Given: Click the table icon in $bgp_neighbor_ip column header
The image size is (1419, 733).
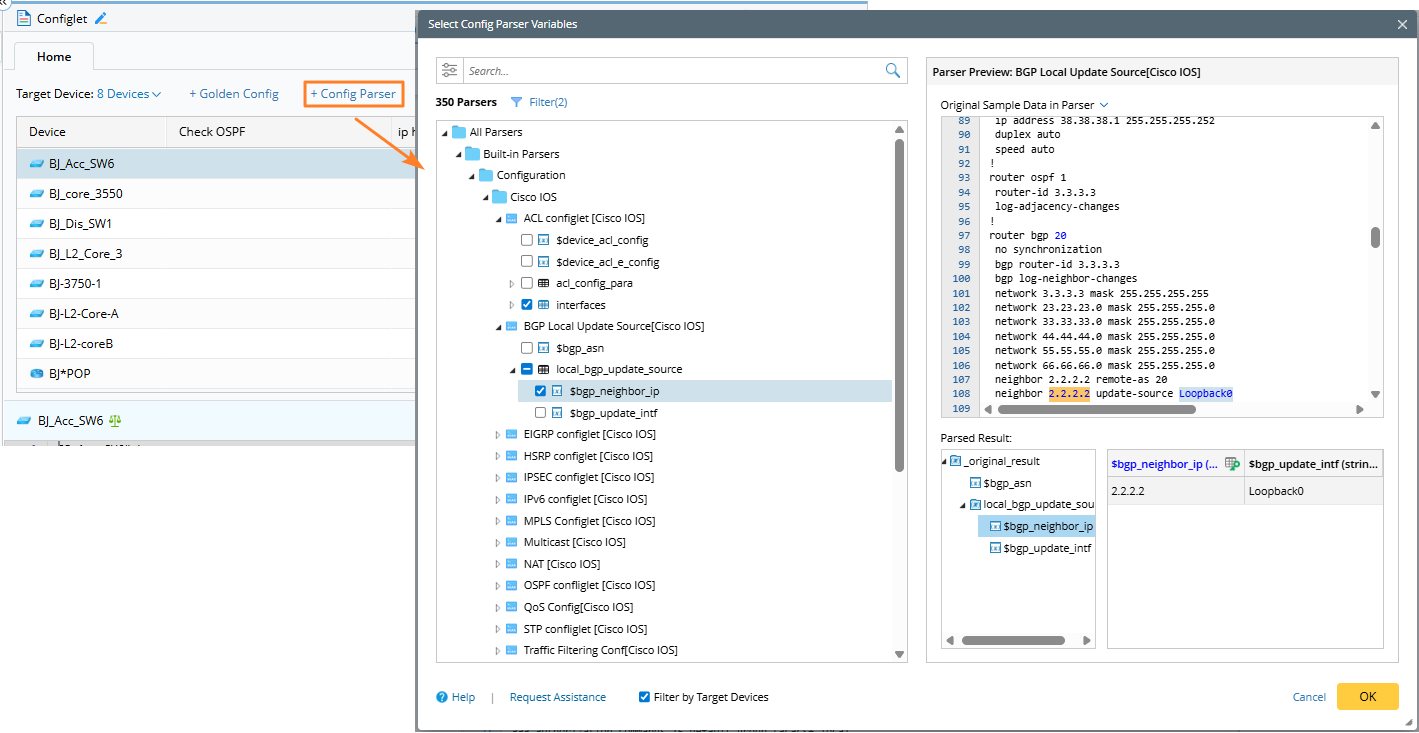Looking at the screenshot, I should pyautogui.click(x=1232, y=464).
